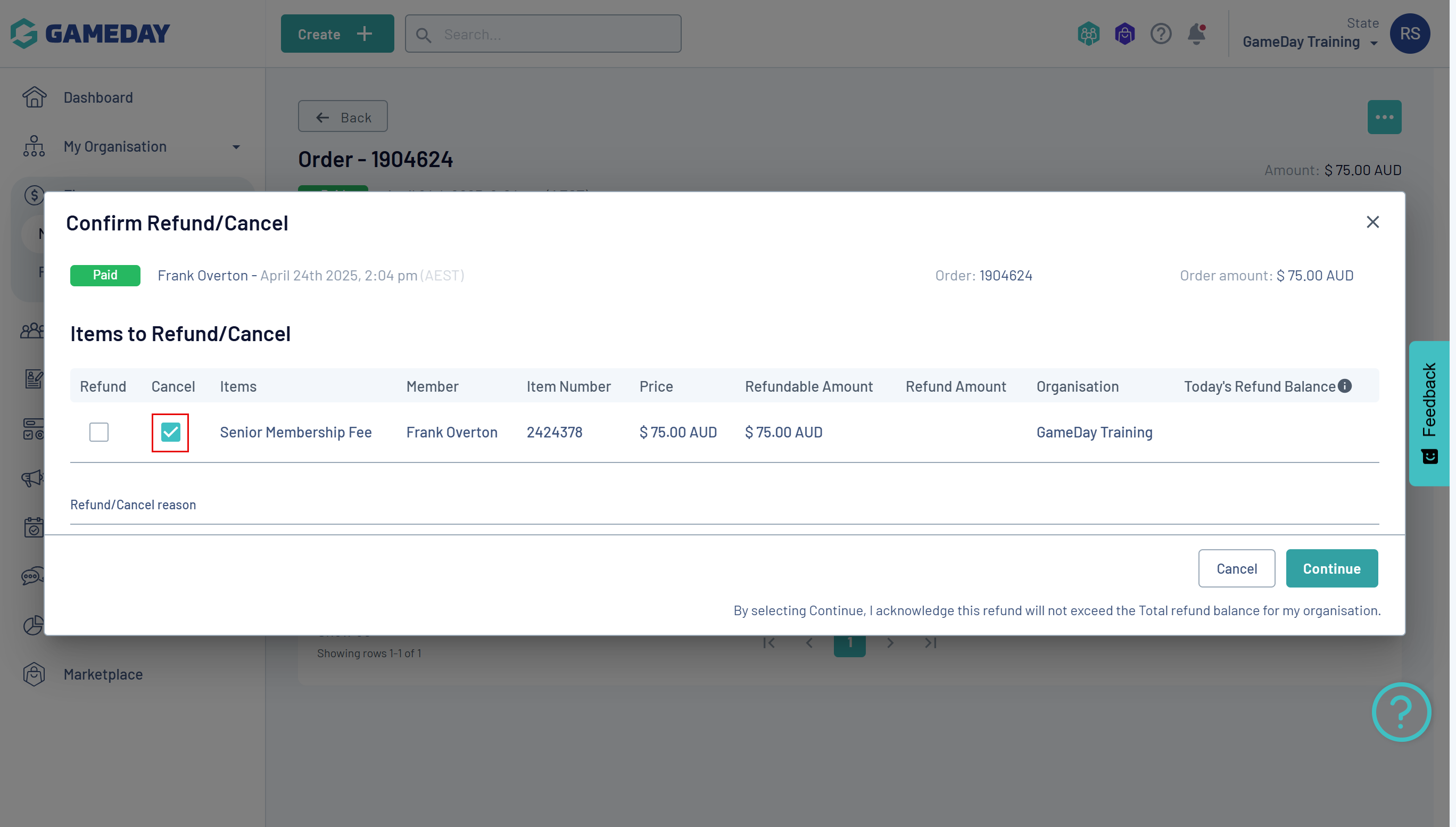Open the notifications bell icon
This screenshot has width=1456, height=827.
click(1196, 34)
